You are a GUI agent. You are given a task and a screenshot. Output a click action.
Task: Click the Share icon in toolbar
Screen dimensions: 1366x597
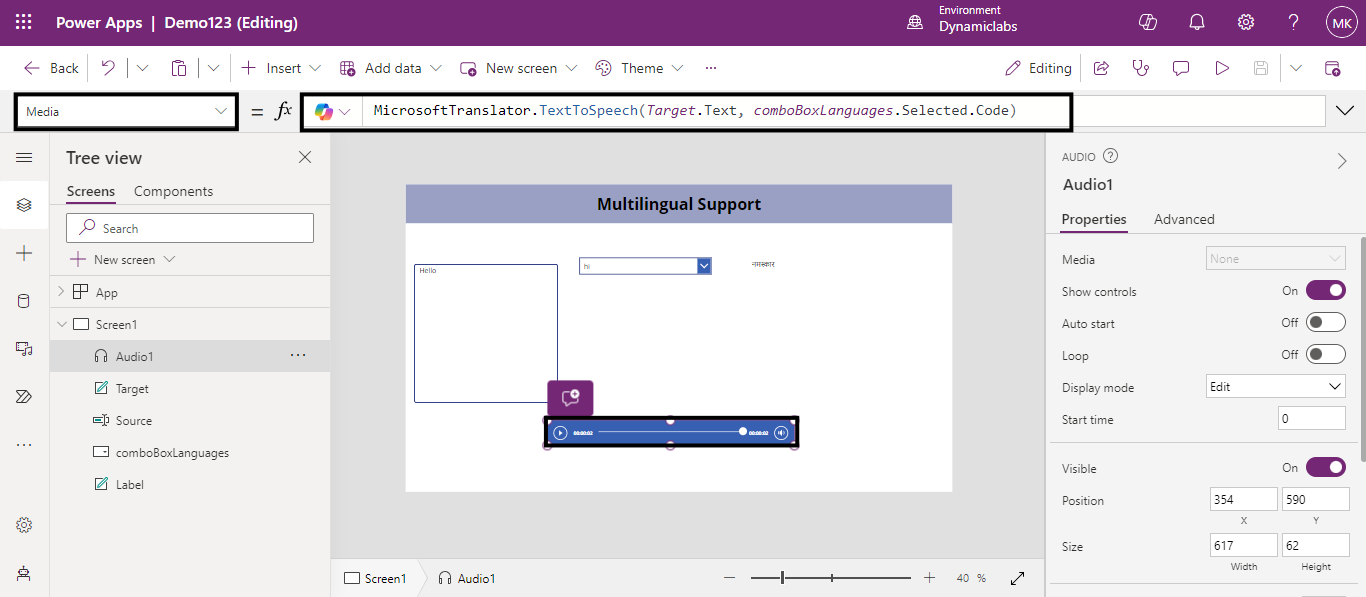(x=1101, y=68)
